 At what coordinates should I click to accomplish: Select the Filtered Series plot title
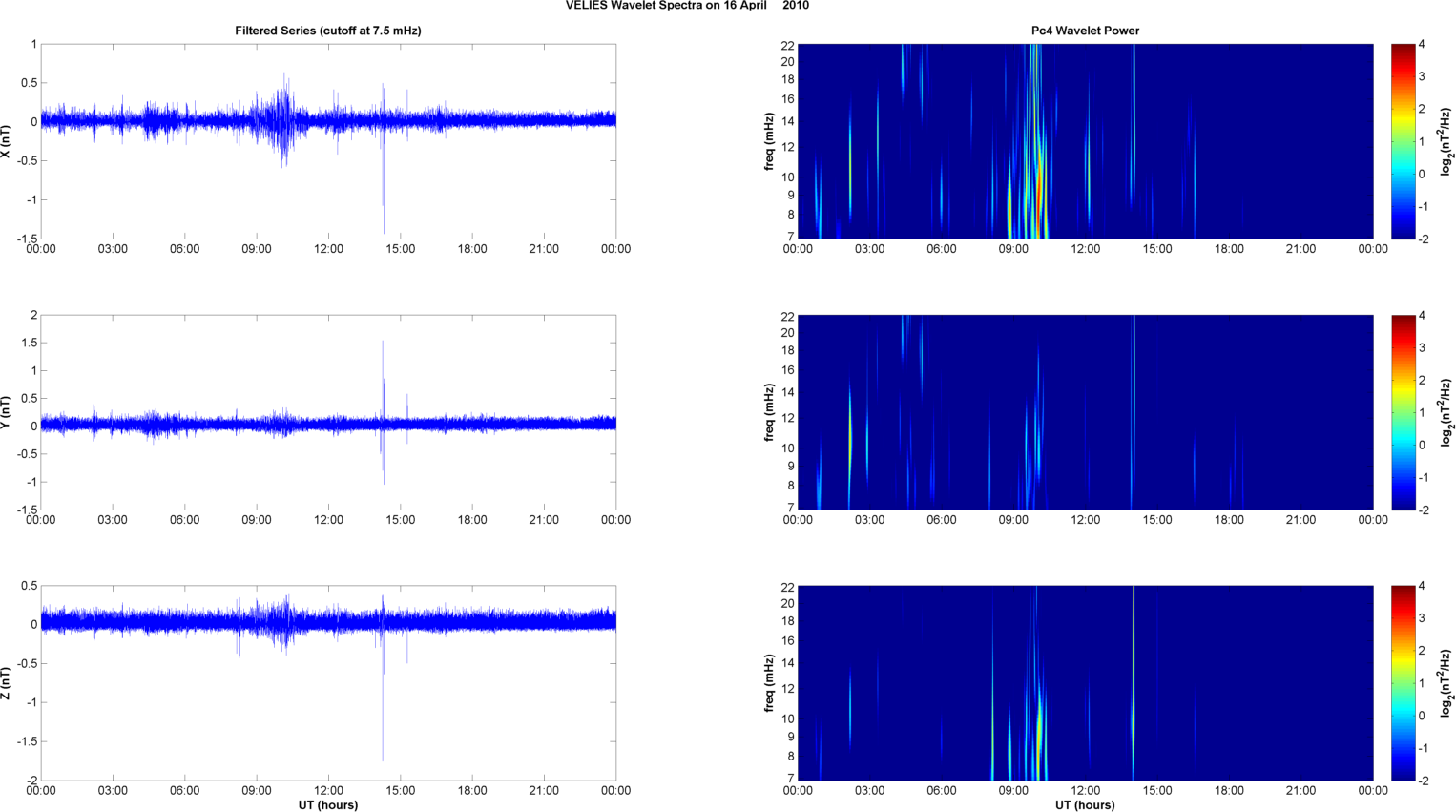click(x=327, y=31)
